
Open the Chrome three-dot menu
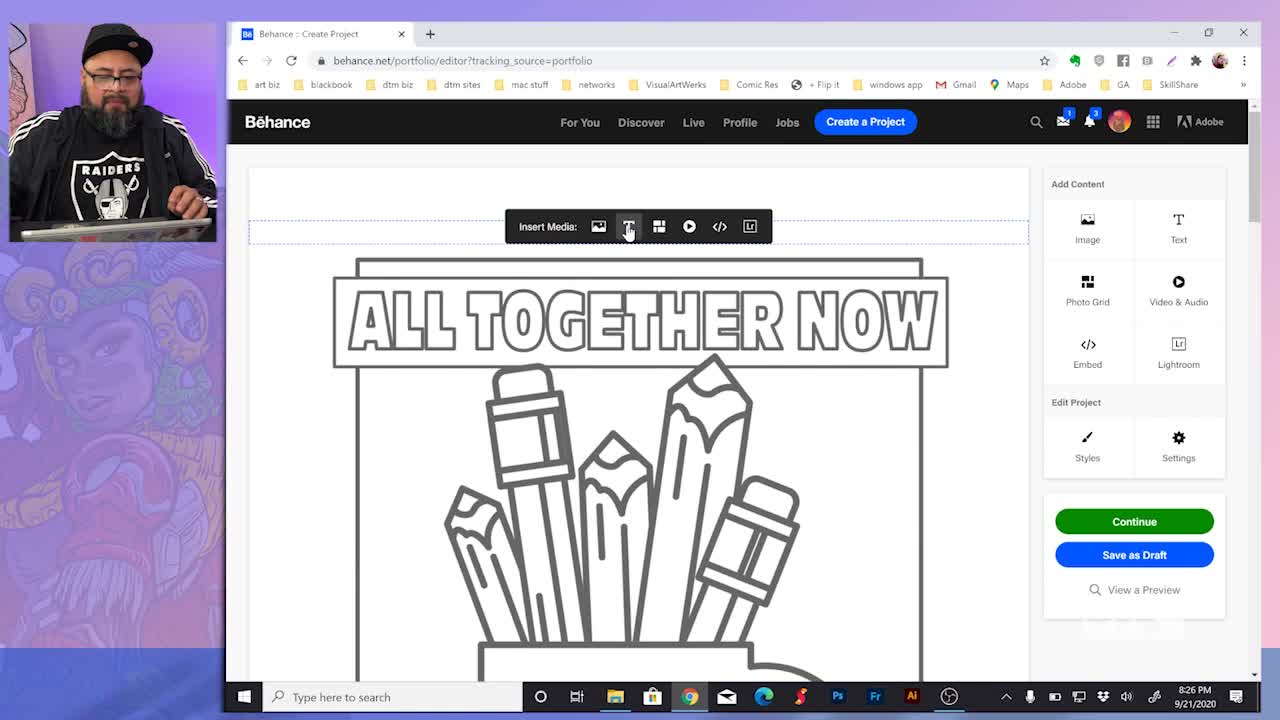point(1244,61)
